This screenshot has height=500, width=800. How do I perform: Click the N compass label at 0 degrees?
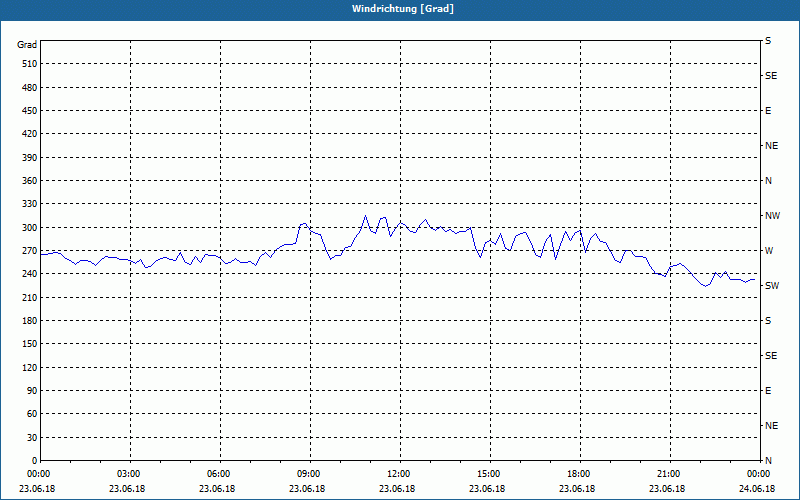[x=768, y=461]
